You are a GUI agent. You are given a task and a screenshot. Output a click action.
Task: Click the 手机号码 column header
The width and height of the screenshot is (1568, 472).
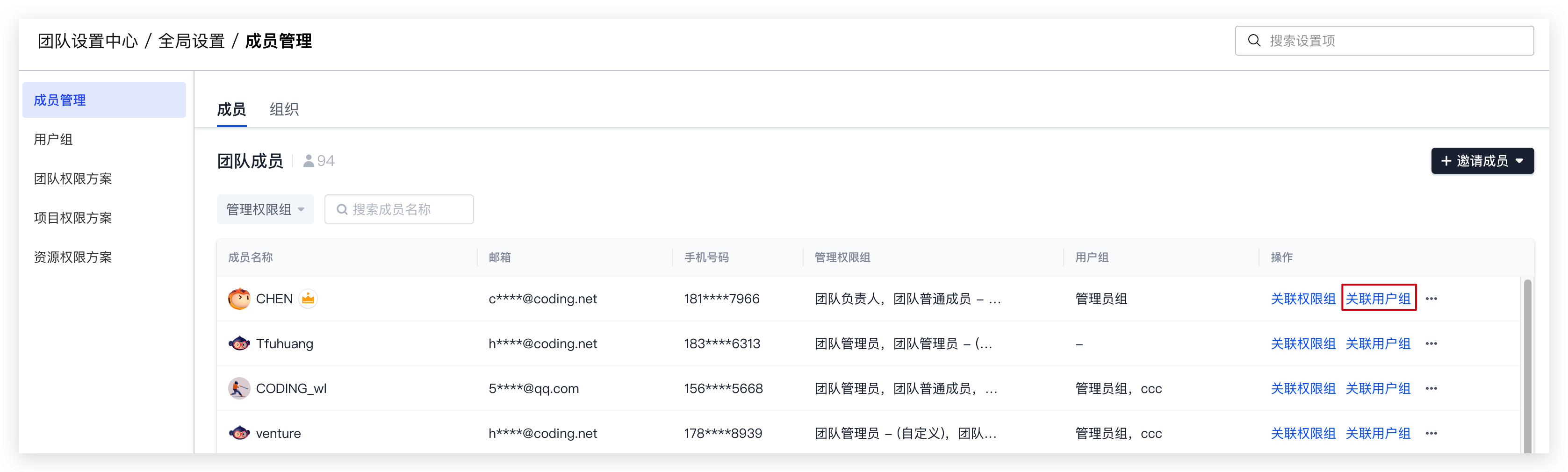tap(706, 257)
